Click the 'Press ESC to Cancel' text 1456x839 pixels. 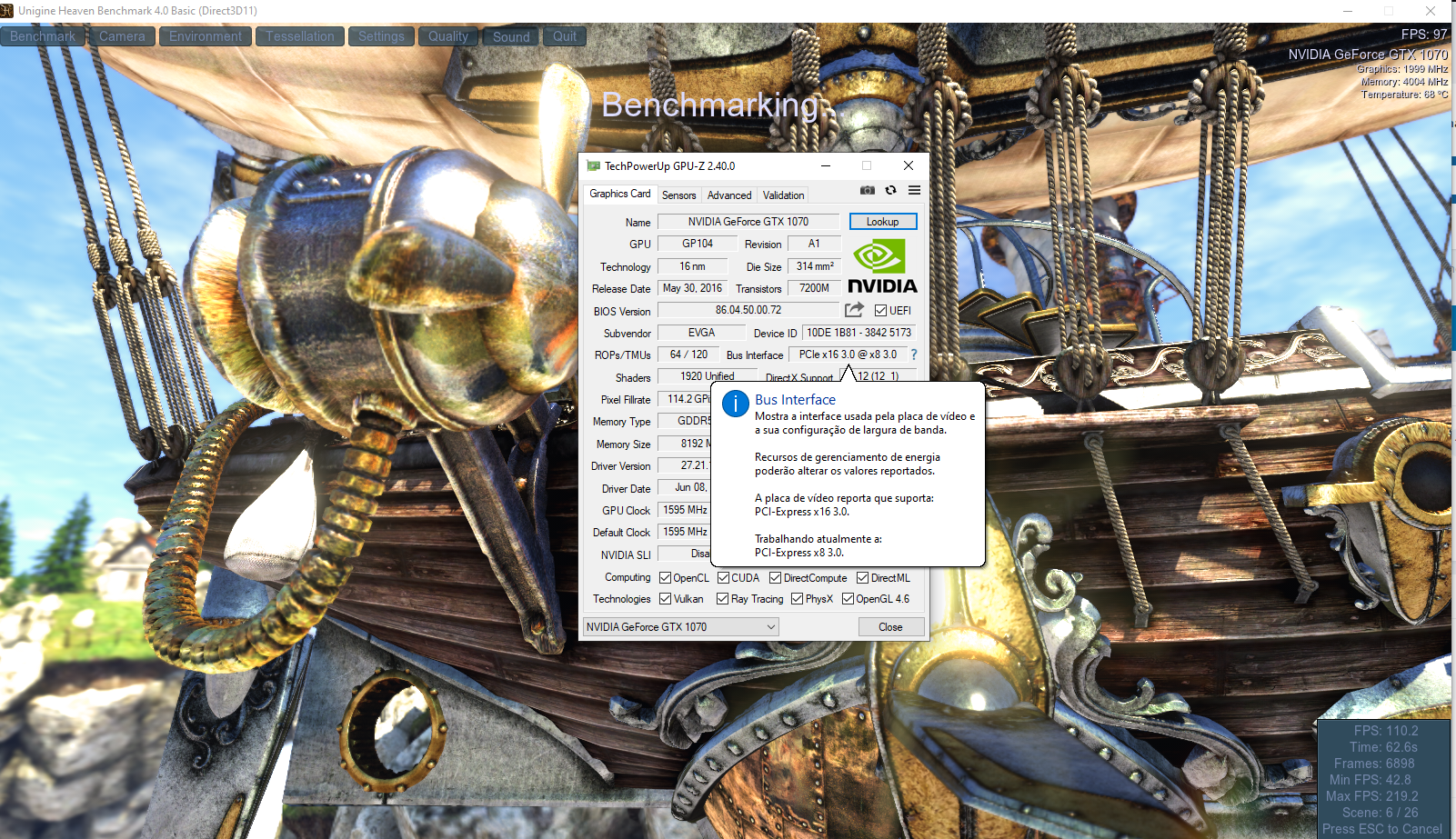tap(1381, 829)
